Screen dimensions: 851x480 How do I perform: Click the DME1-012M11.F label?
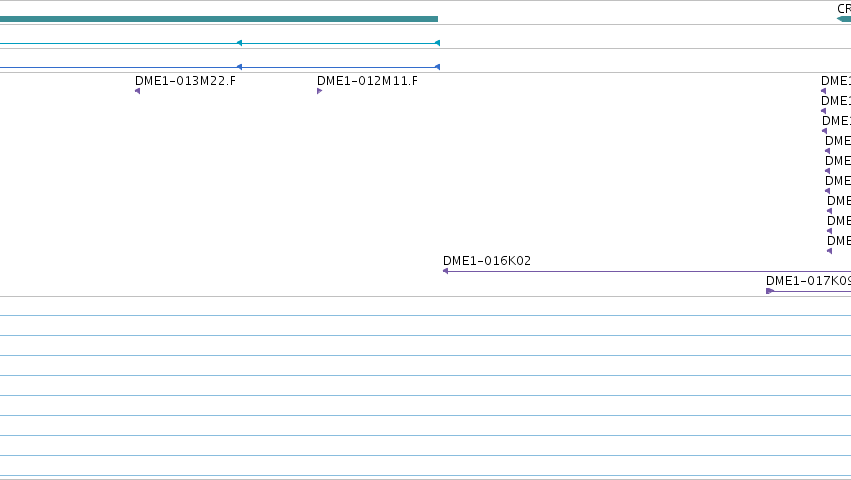tap(367, 81)
